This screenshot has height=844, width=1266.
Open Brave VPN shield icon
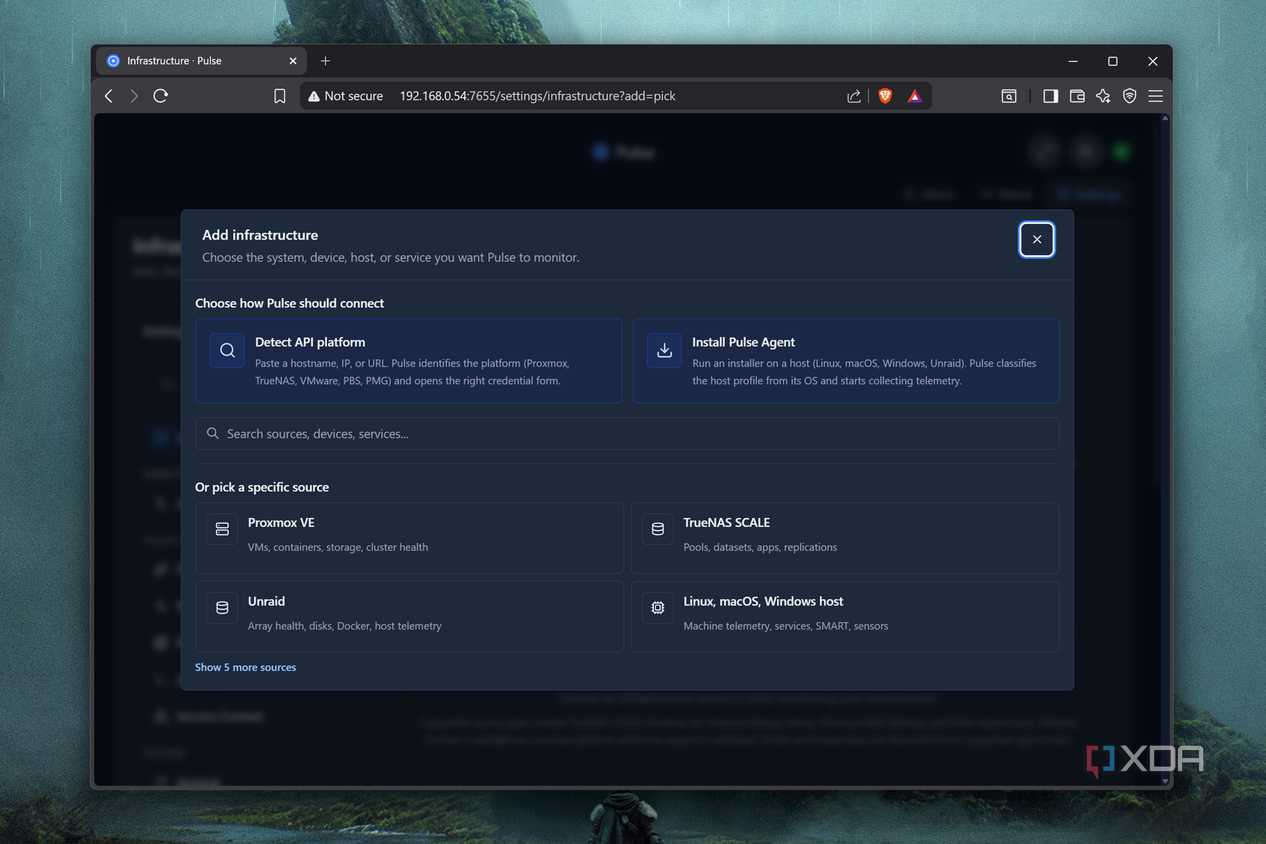point(1129,96)
